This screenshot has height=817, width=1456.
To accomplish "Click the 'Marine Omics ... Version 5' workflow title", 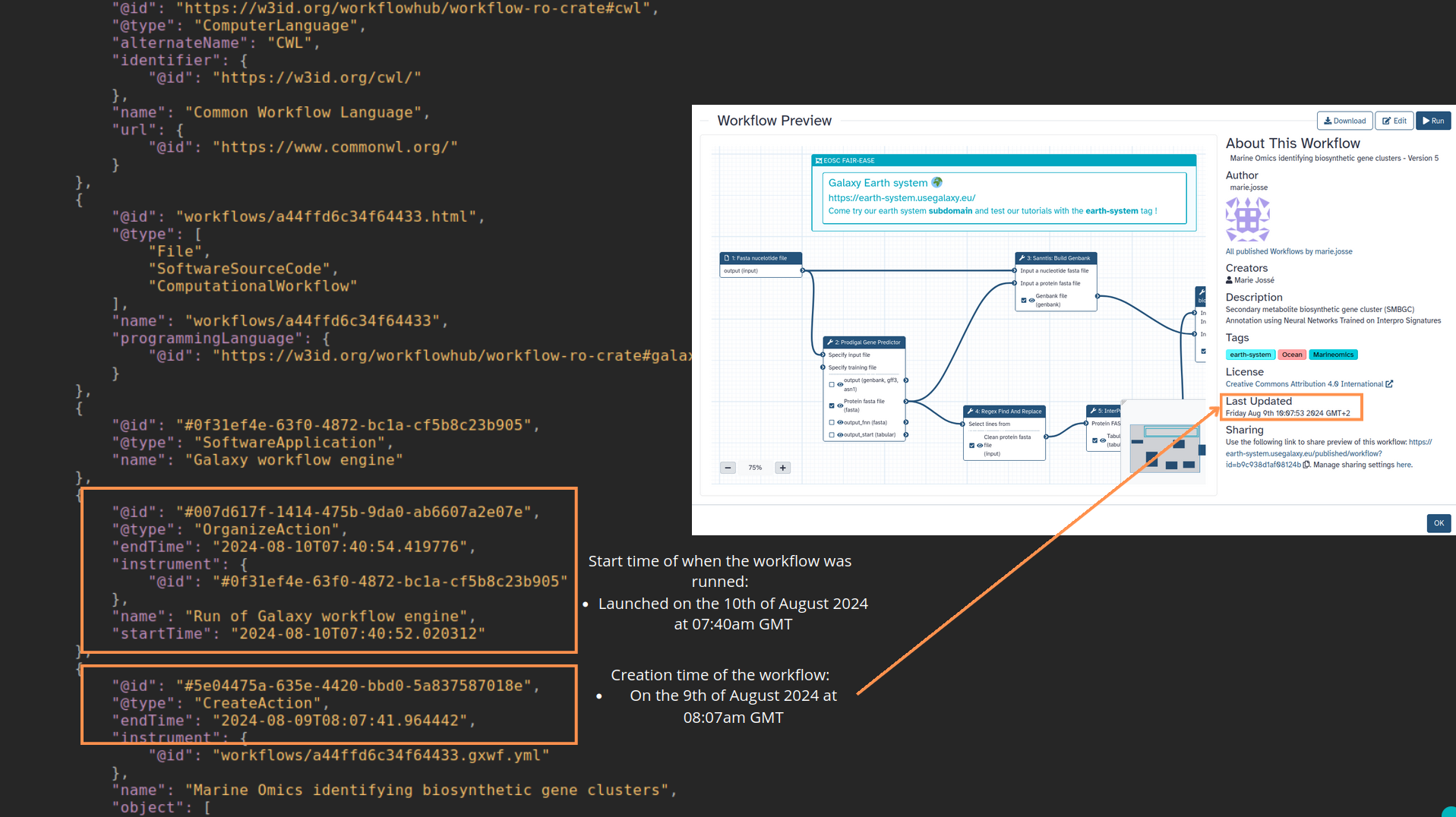I will point(1334,158).
